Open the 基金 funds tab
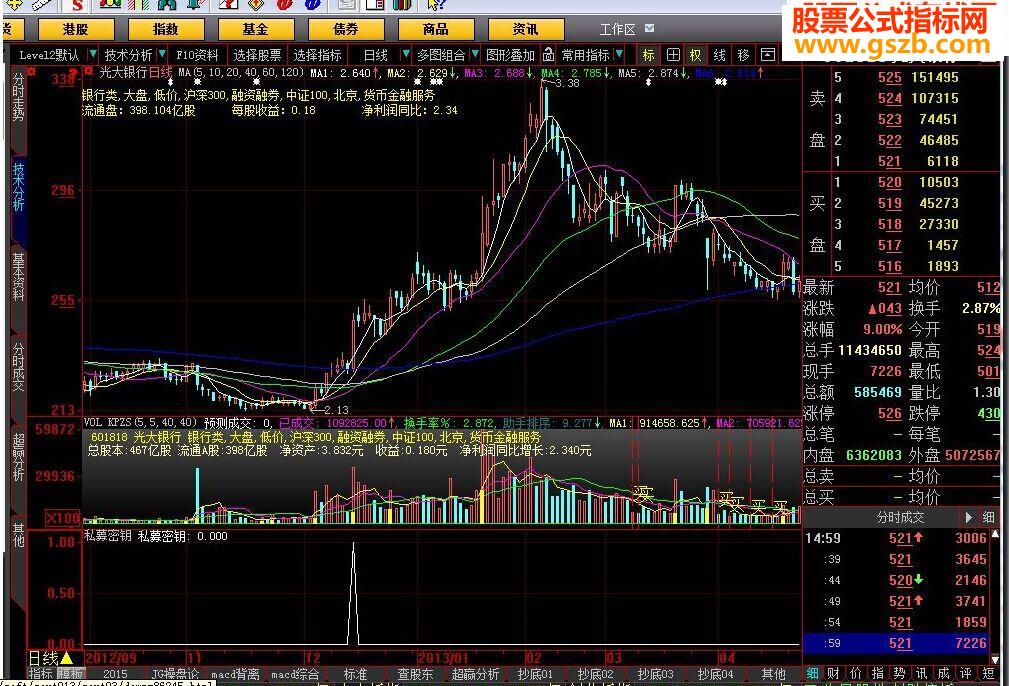 tap(255, 30)
